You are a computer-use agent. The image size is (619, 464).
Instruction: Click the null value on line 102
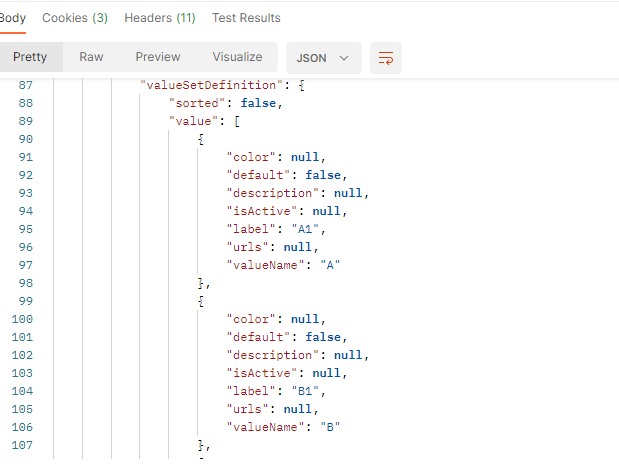point(348,355)
